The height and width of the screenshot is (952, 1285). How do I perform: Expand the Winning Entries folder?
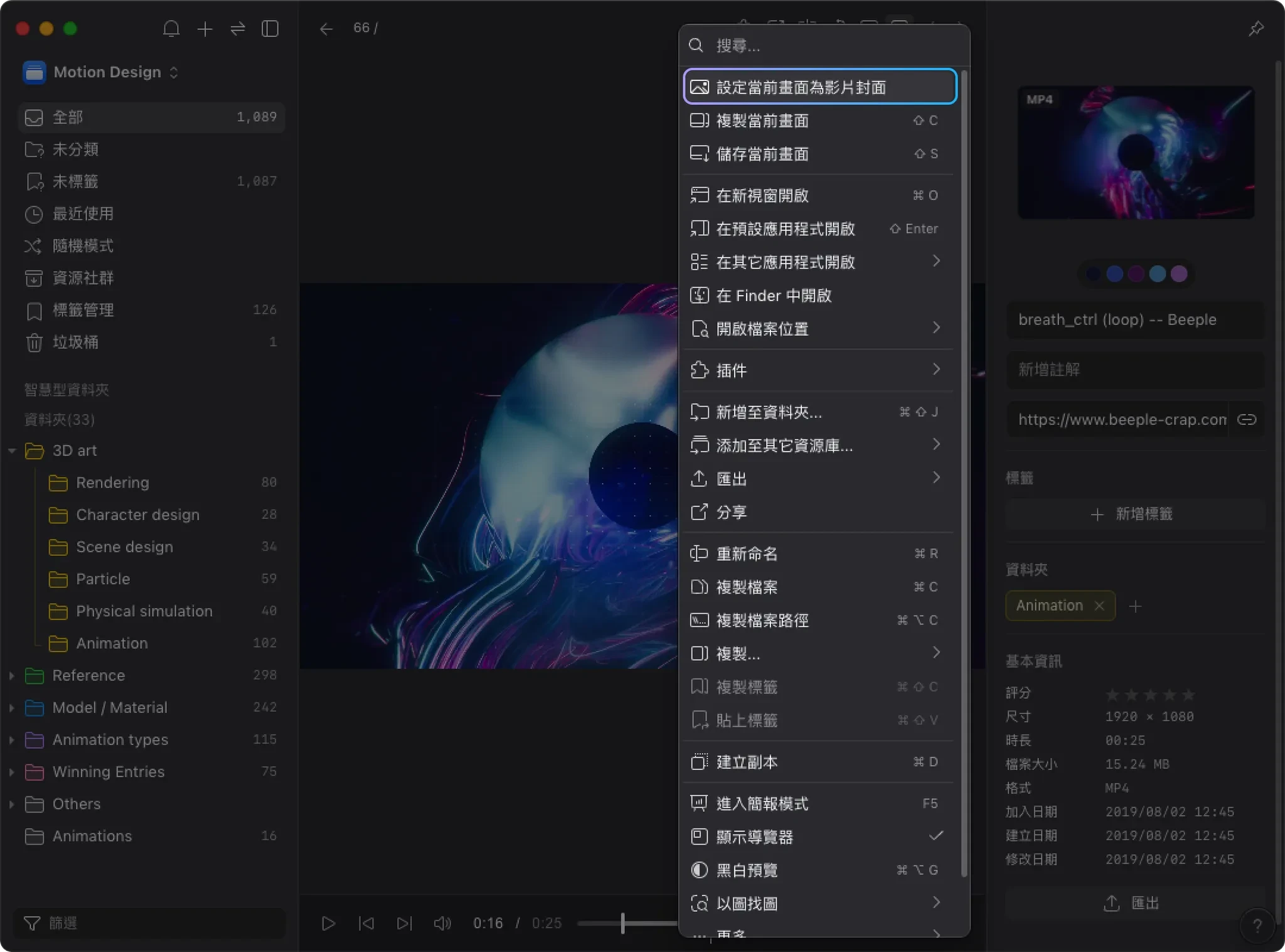[12, 771]
